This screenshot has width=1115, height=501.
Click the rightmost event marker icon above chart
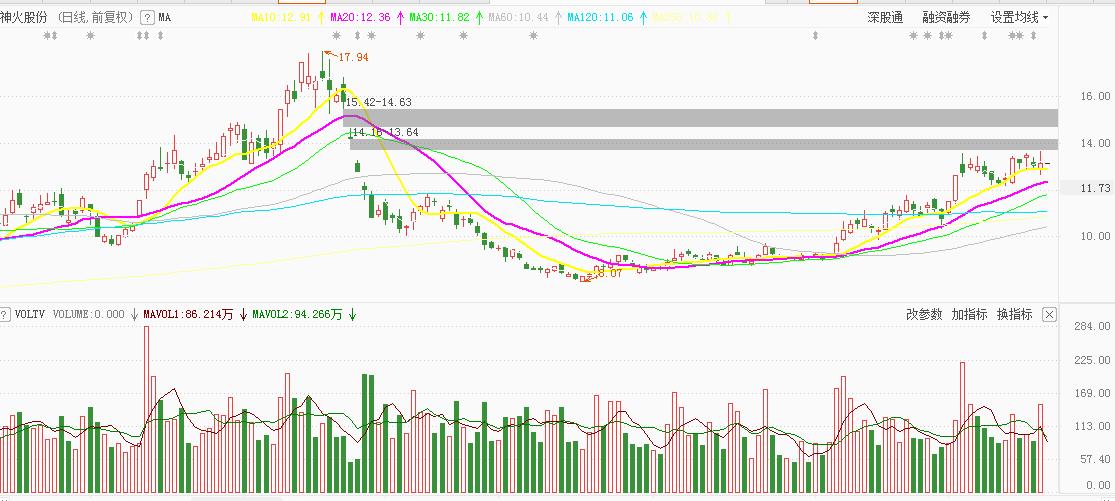coord(1034,37)
